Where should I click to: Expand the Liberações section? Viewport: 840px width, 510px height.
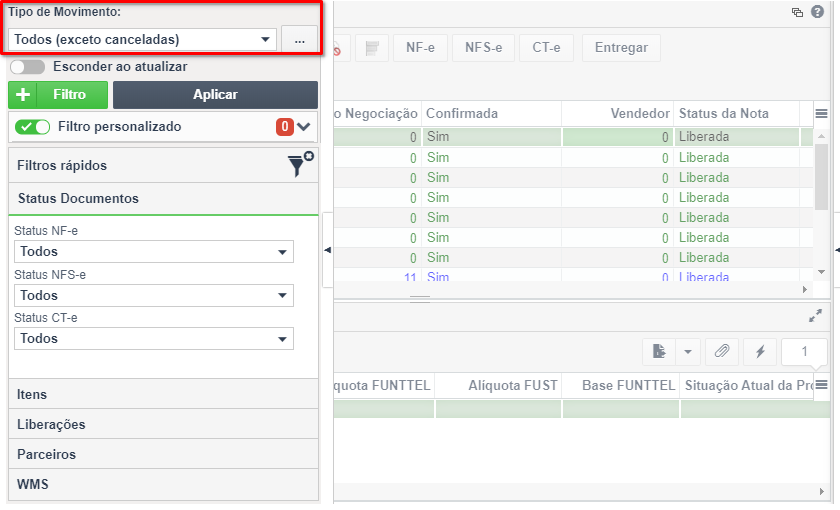(163, 424)
